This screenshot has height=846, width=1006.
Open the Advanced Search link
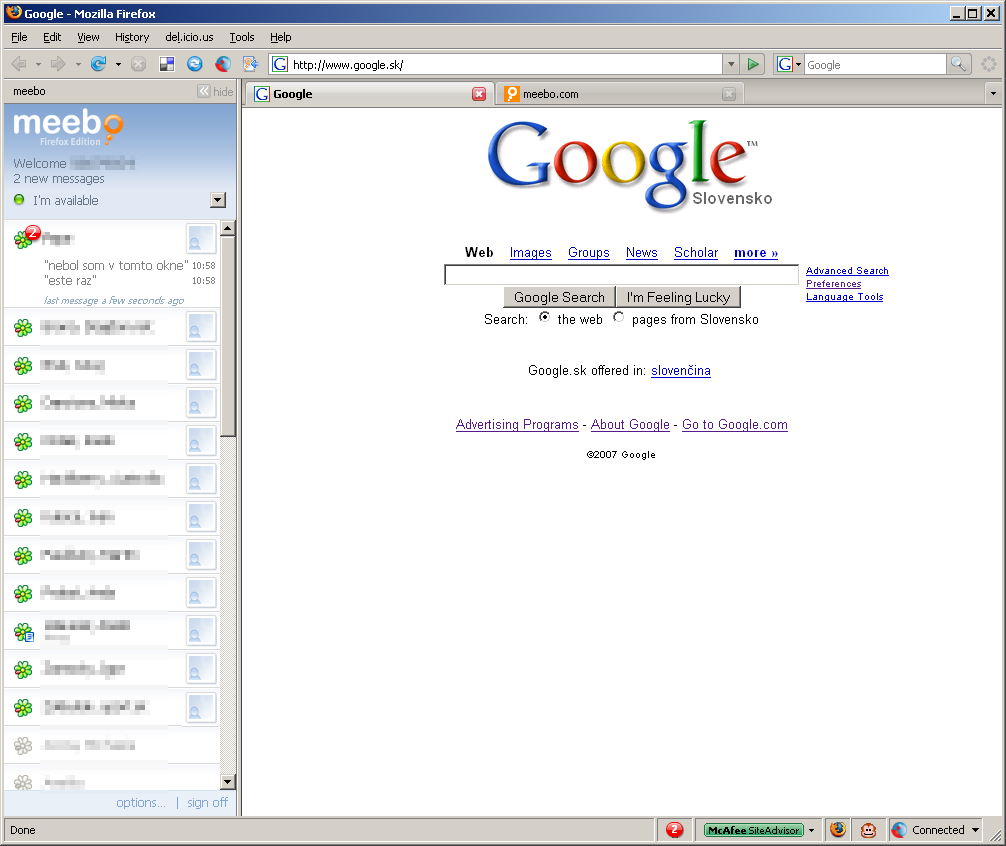point(847,271)
